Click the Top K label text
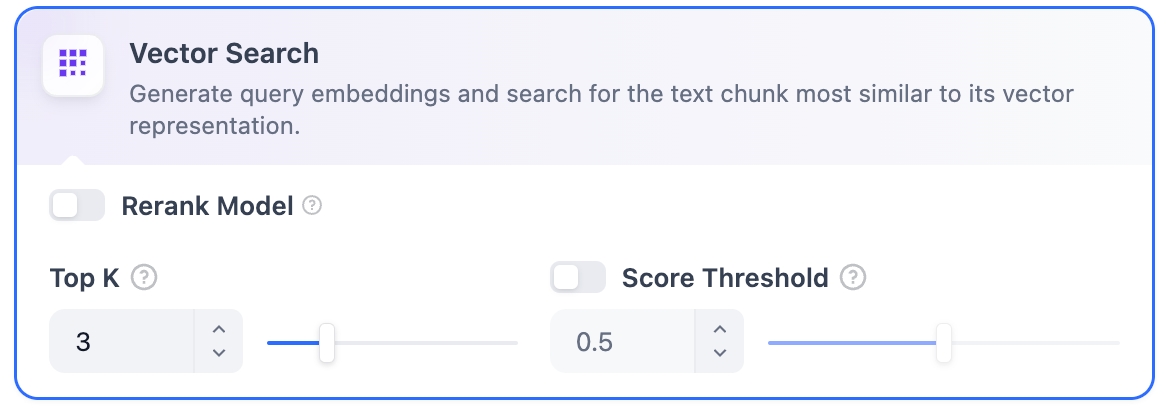This screenshot has height=408, width=1166. click(85, 277)
